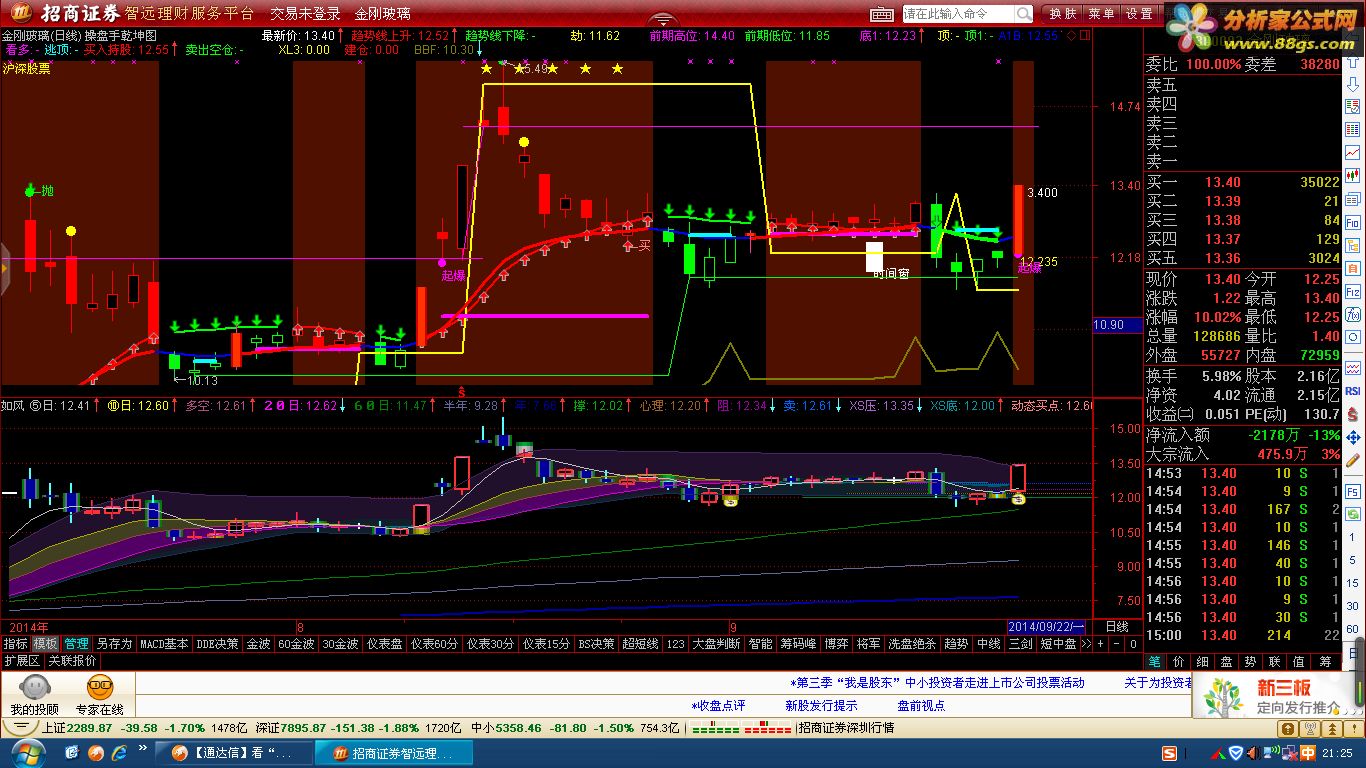Open 专家在线 expert online icon

pos(100,695)
